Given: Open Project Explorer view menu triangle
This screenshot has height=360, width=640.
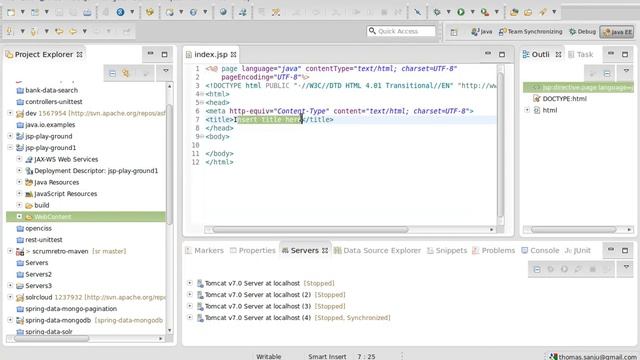Looking at the screenshot, I should coord(166,71).
